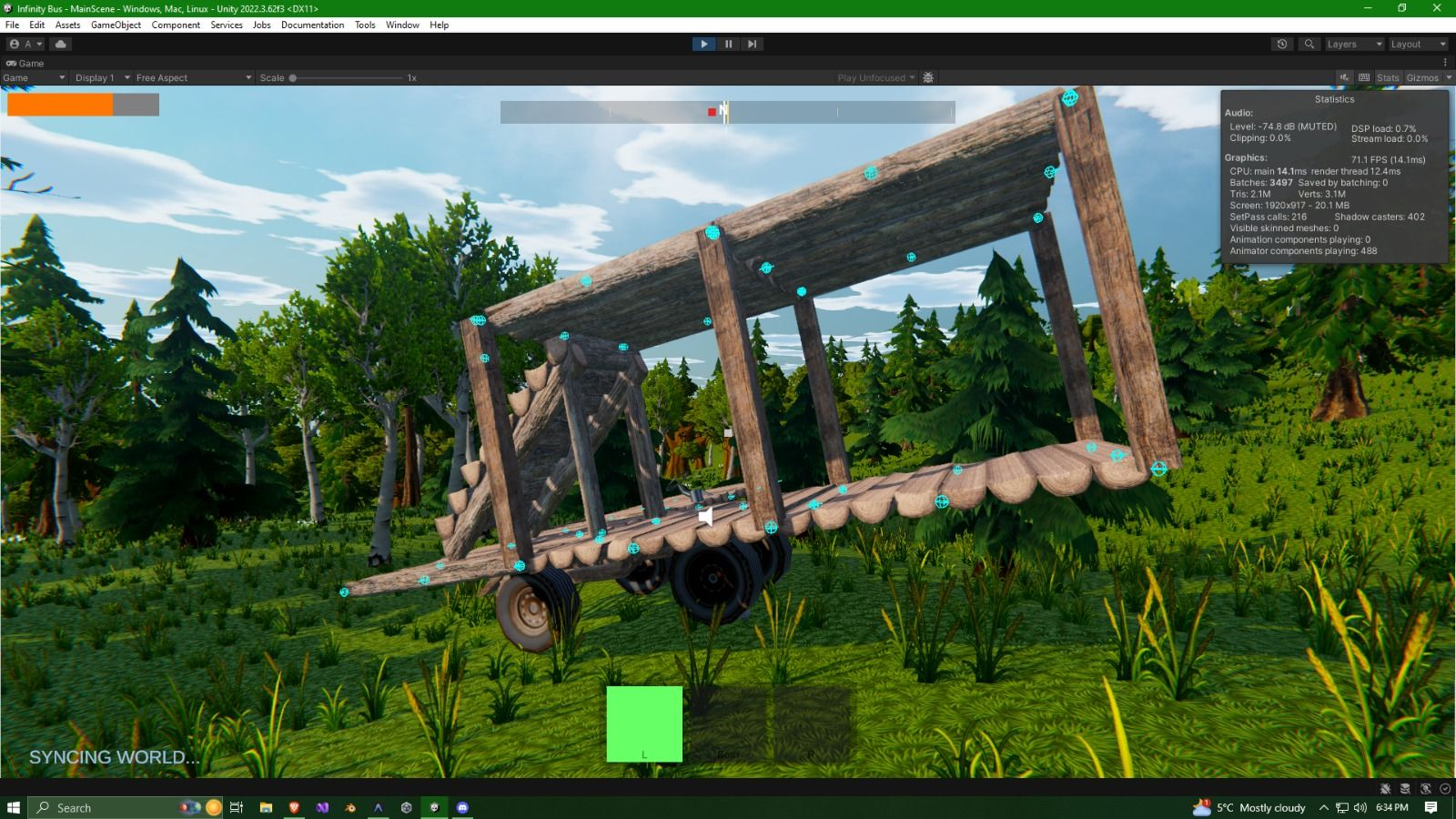This screenshot has width=1456, height=819.
Task: Show hidden system tray icons
Action: (1323, 807)
